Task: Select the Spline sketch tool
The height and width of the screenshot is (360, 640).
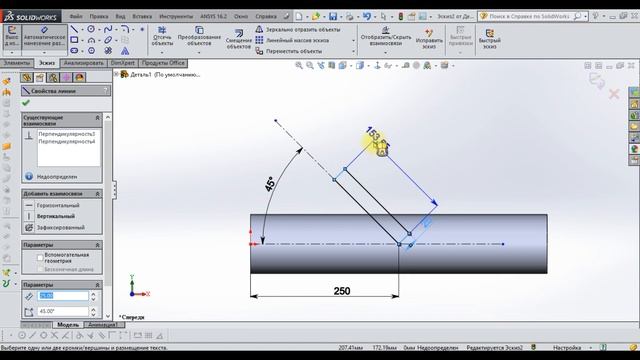Action: [108, 29]
